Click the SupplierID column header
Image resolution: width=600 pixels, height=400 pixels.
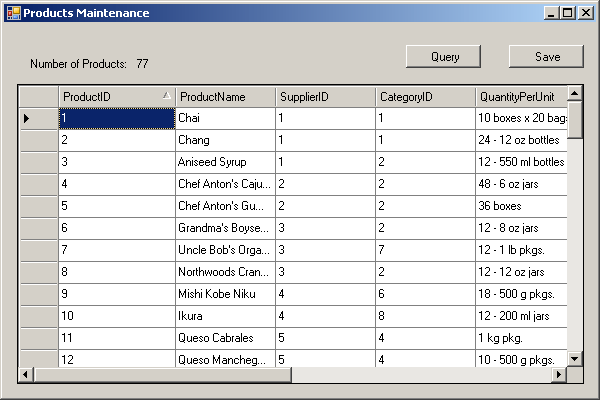(x=325, y=96)
